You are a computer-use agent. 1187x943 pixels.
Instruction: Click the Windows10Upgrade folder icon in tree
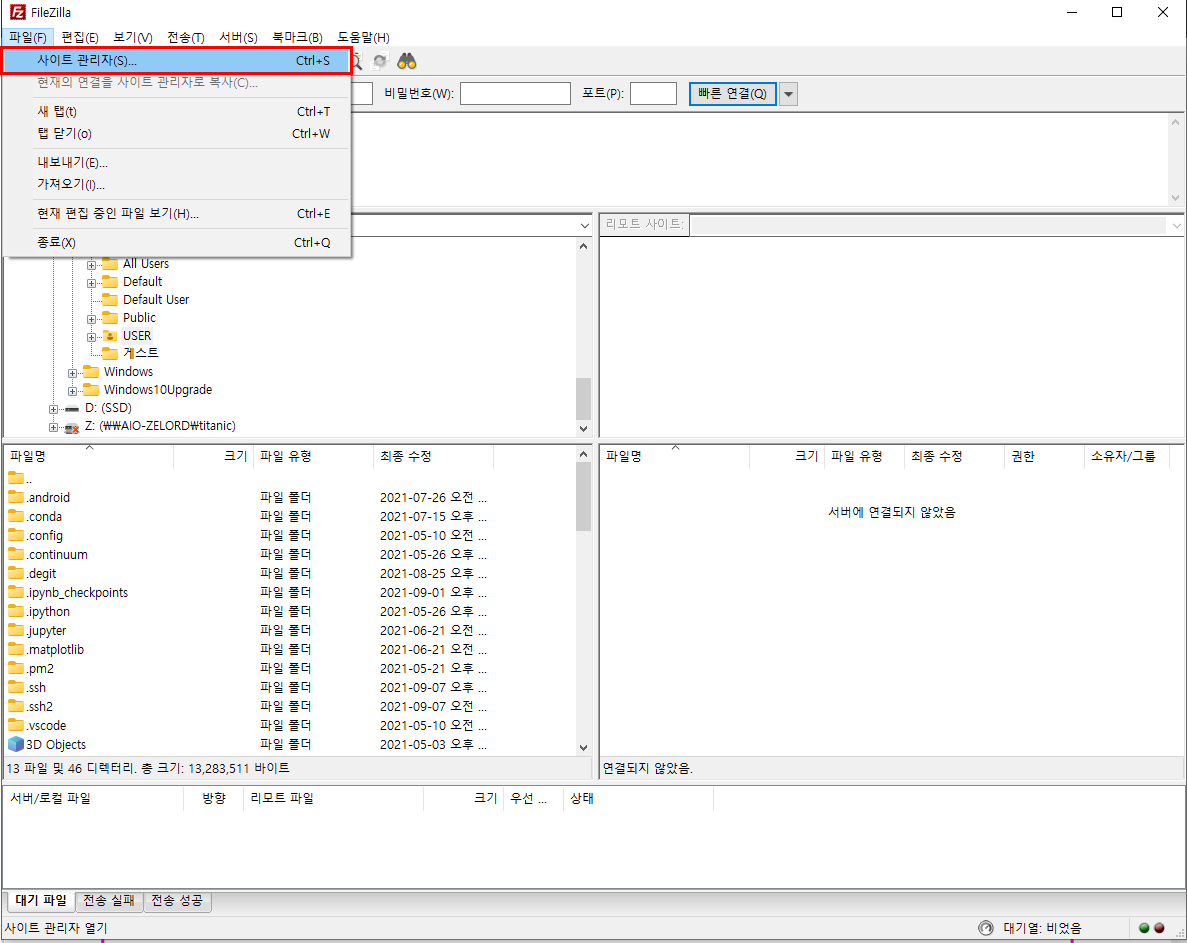[91, 390]
